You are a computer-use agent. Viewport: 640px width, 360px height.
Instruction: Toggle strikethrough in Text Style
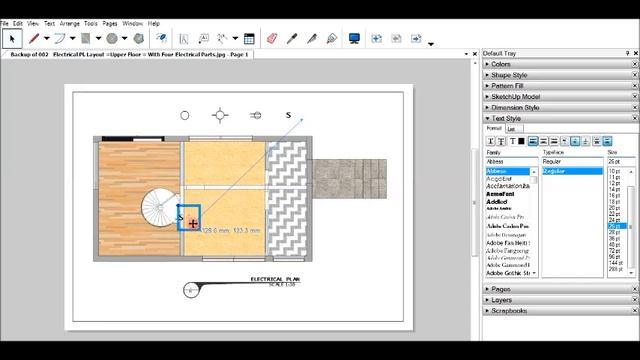pos(501,141)
